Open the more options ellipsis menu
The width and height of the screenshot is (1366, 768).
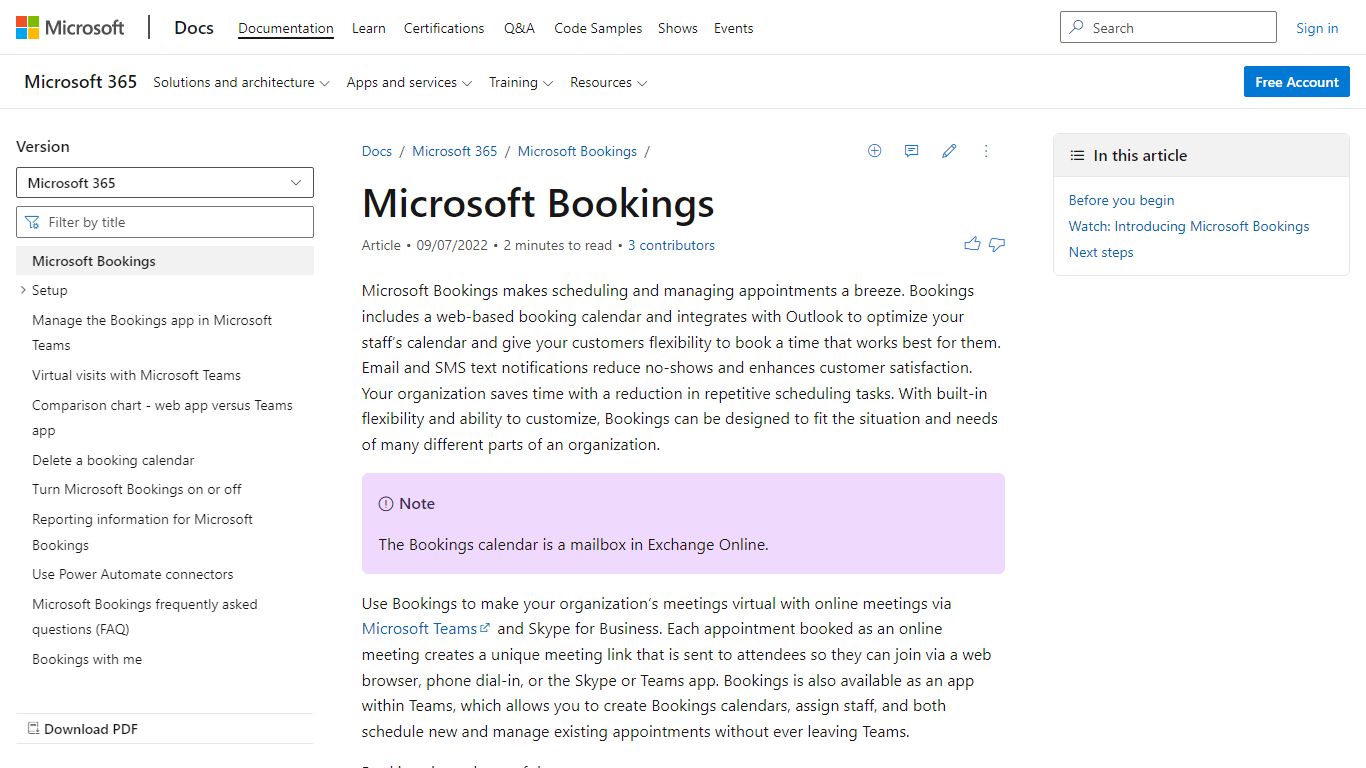click(986, 151)
